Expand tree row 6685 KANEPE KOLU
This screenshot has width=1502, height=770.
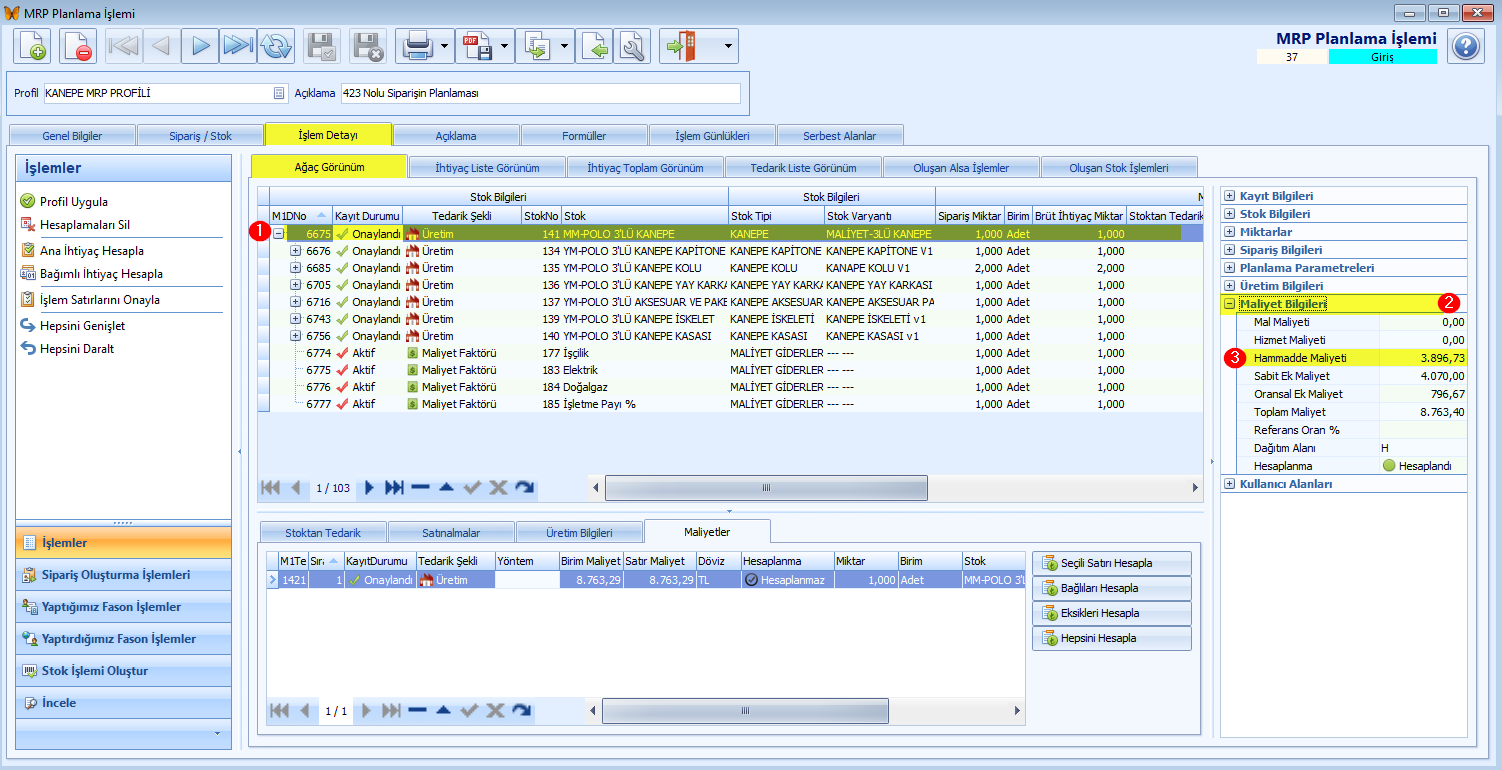296,268
